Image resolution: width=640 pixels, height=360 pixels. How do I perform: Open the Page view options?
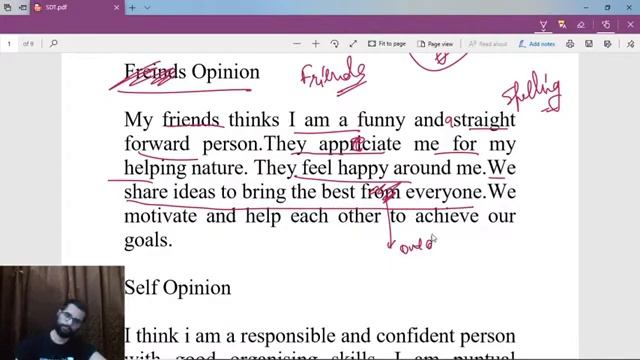point(435,44)
